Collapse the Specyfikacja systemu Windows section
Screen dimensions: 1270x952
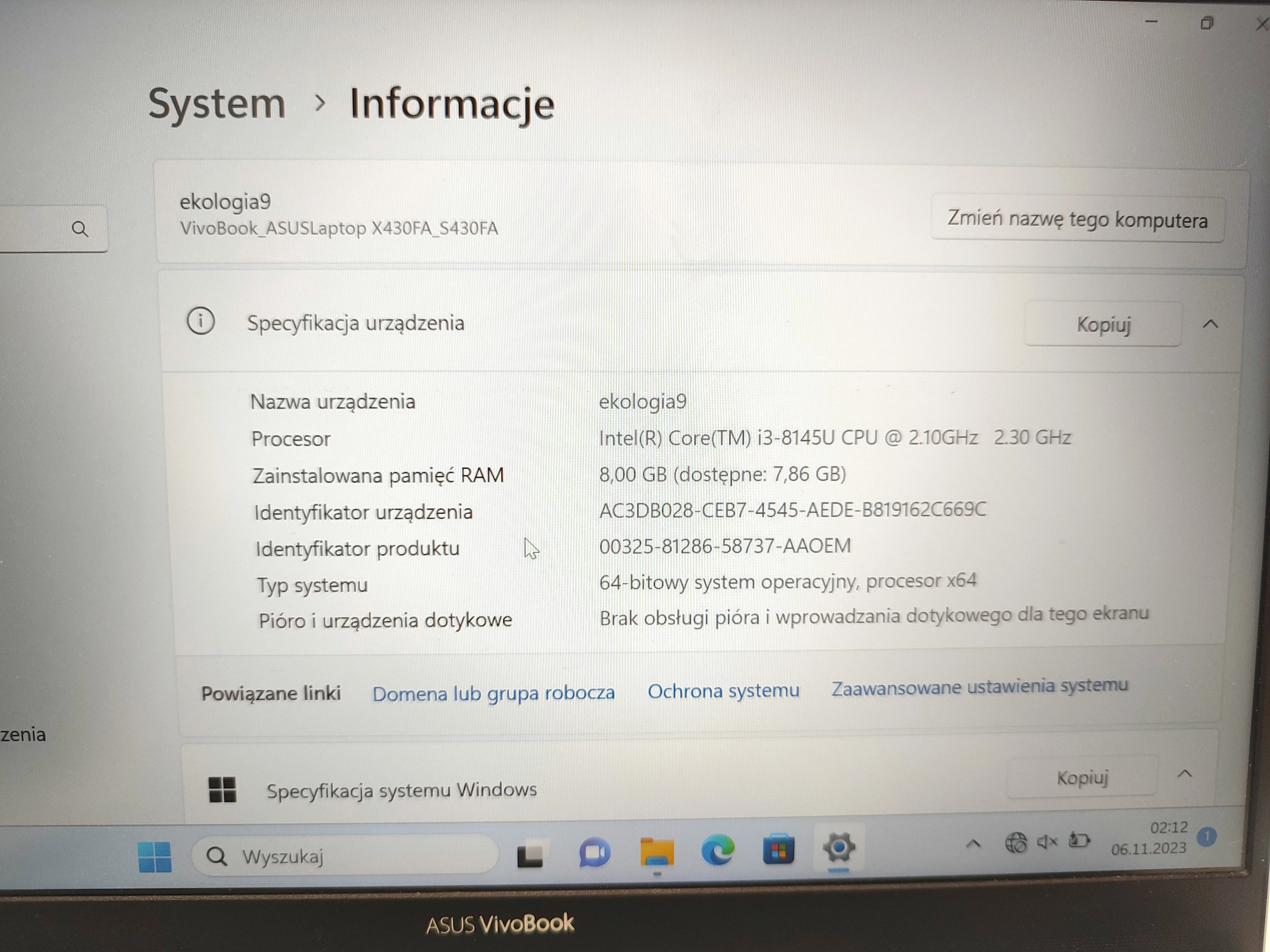pyautogui.click(x=1185, y=774)
